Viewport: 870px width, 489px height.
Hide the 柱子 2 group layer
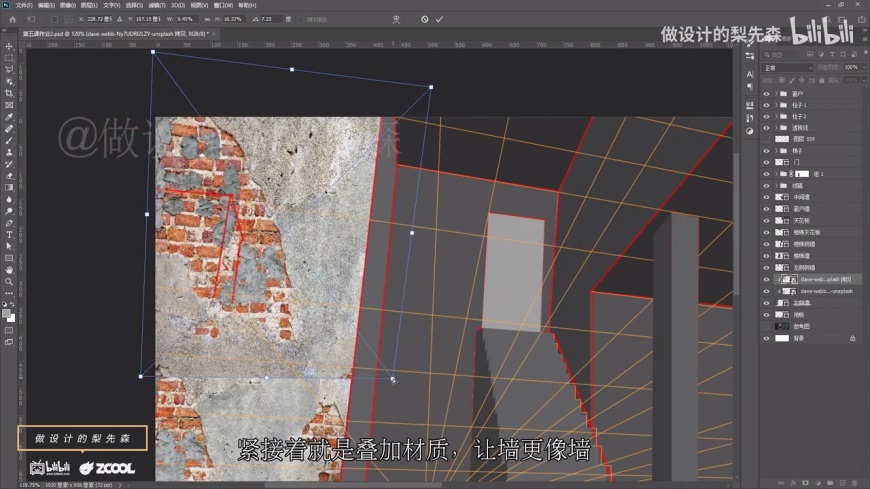pos(766,117)
